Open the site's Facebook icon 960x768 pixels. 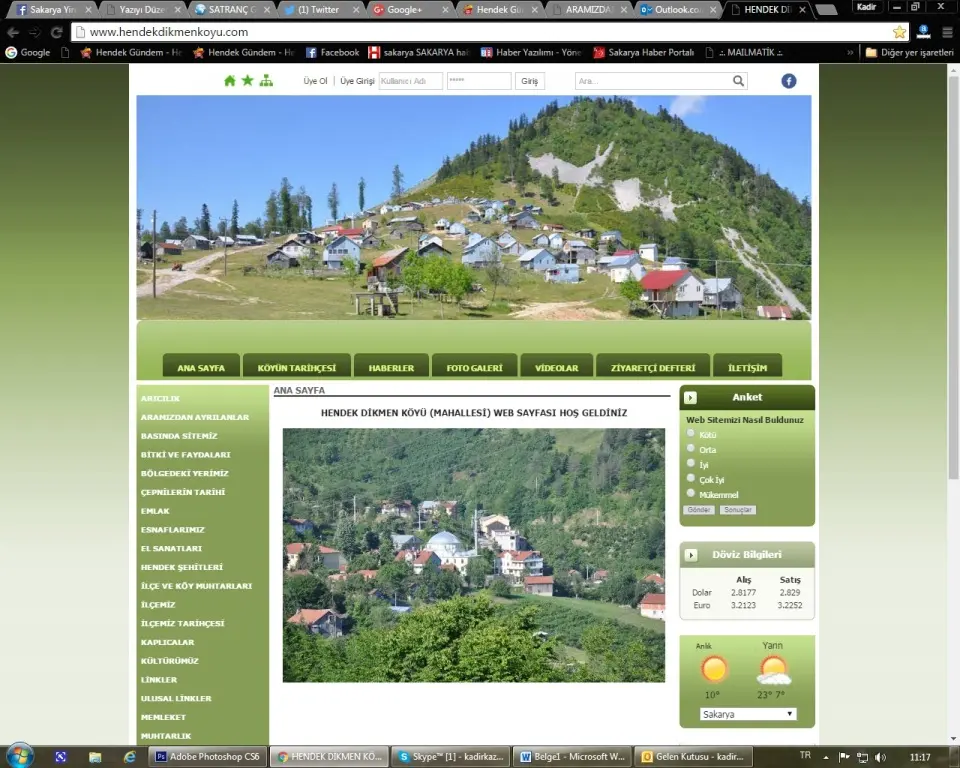click(x=789, y=81)
